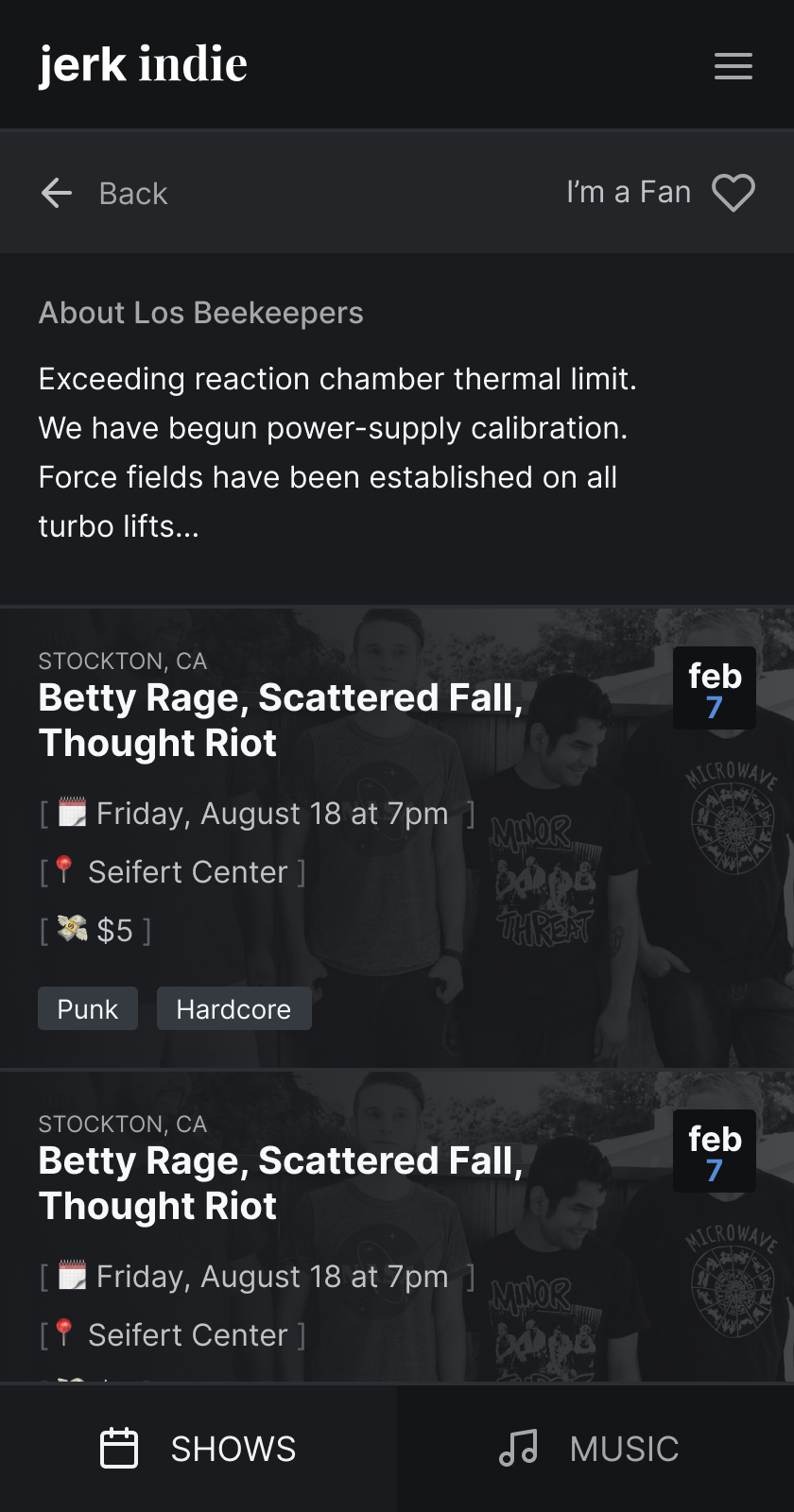Select the Hardcore genre tag
The width and height of the screenshot is (794, 1512).
click(233, 1009)
